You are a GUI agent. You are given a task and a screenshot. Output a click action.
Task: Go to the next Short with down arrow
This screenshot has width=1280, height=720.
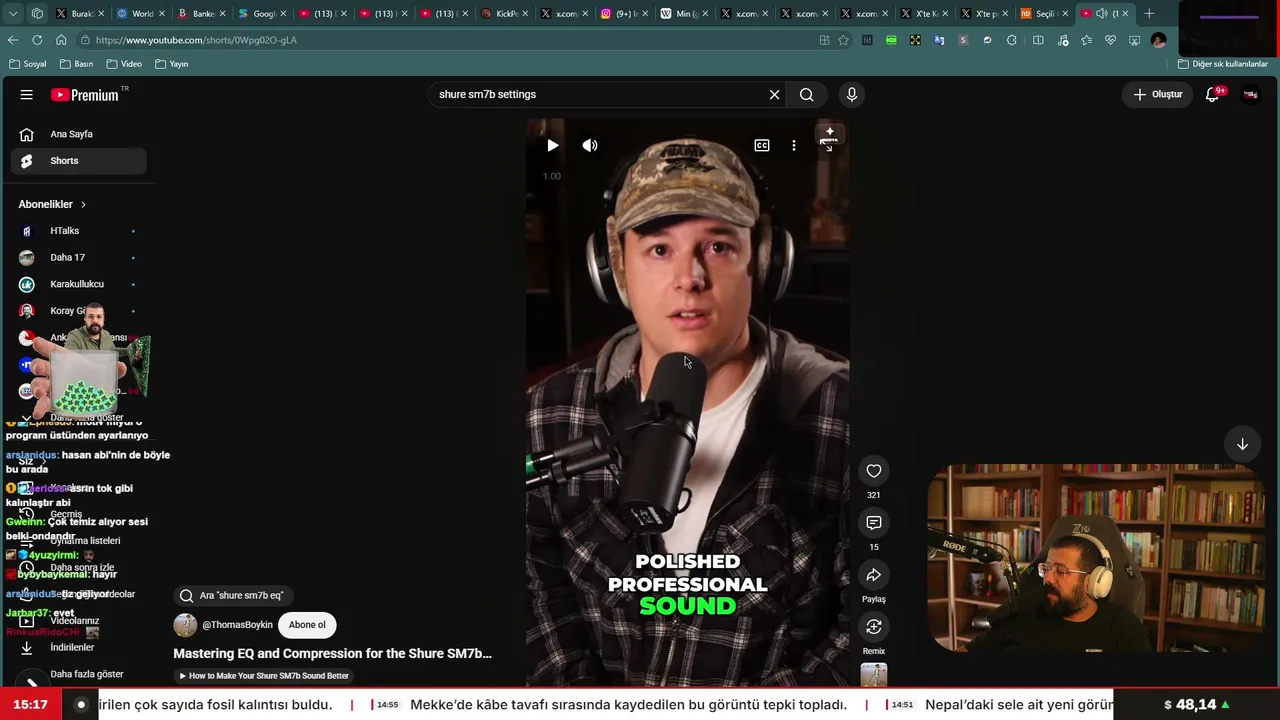(x=1242, y=444)
